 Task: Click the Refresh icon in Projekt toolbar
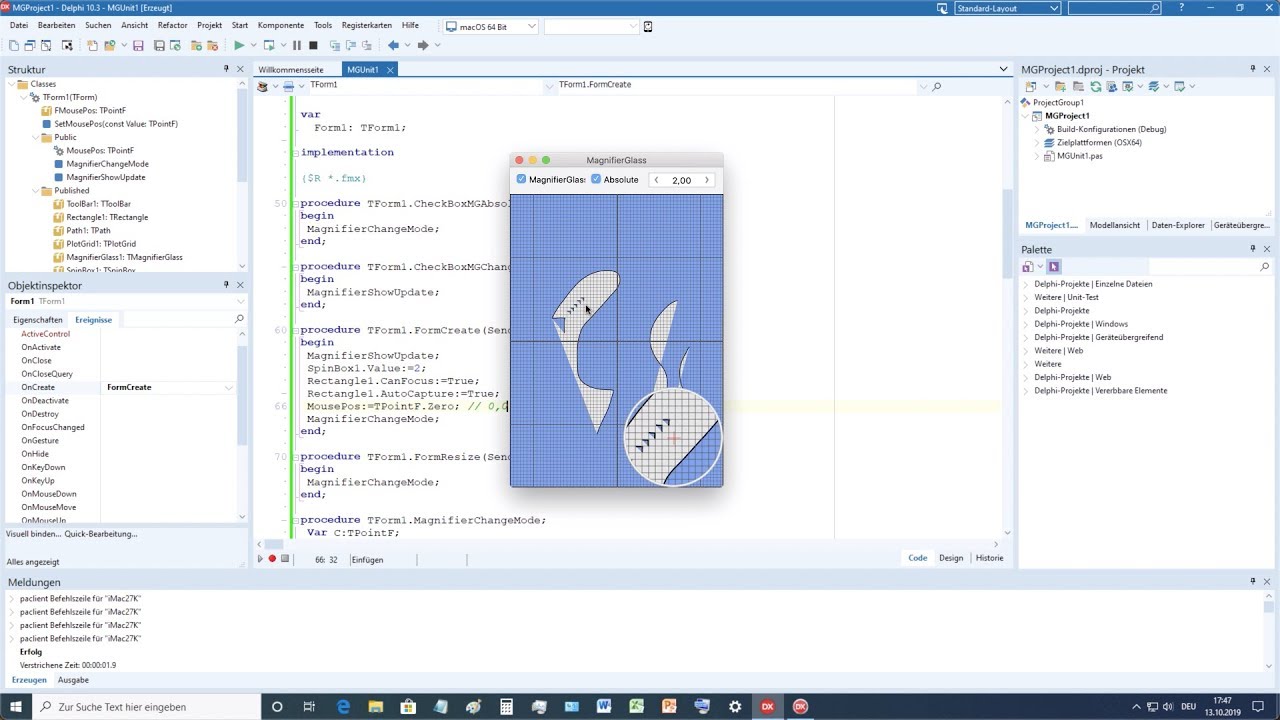1096,87
